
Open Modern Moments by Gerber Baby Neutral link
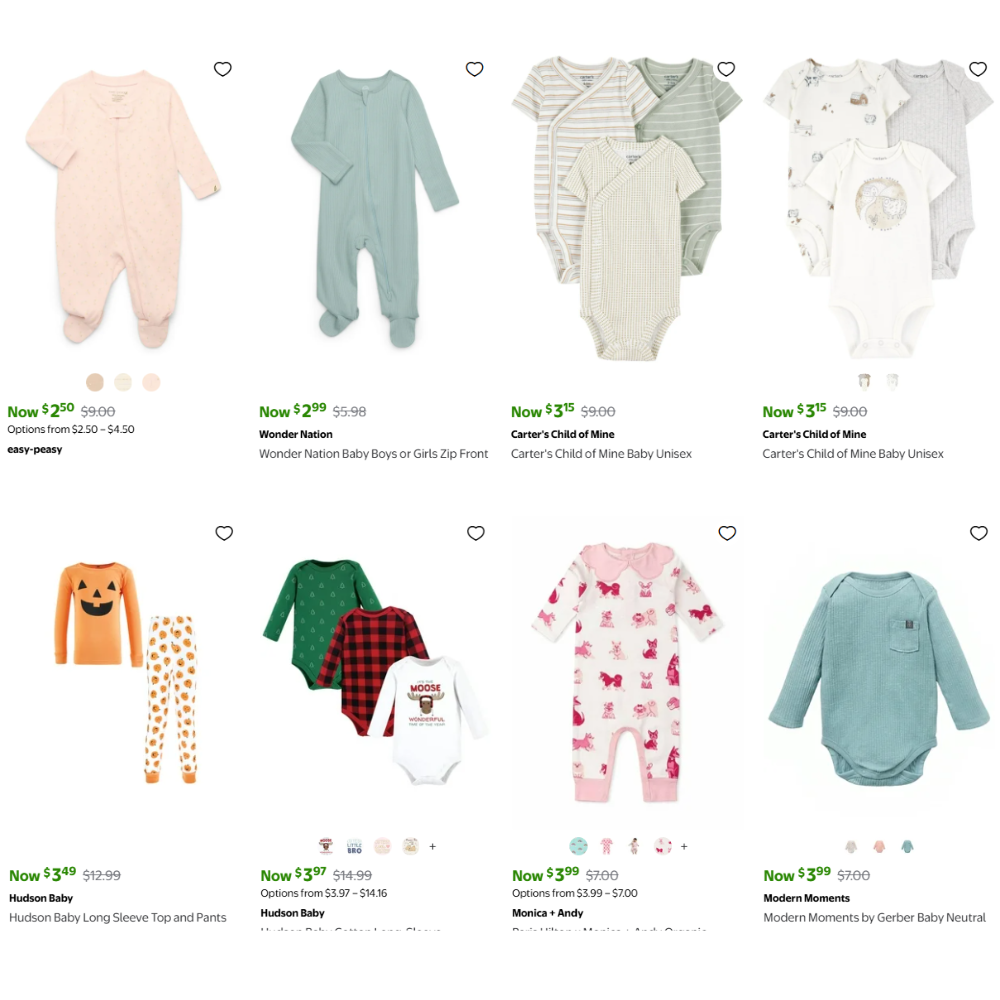click(x=874, y=917)
